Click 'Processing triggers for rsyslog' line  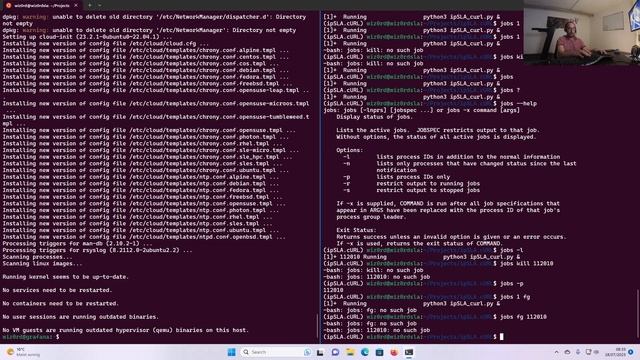[97, 250]
